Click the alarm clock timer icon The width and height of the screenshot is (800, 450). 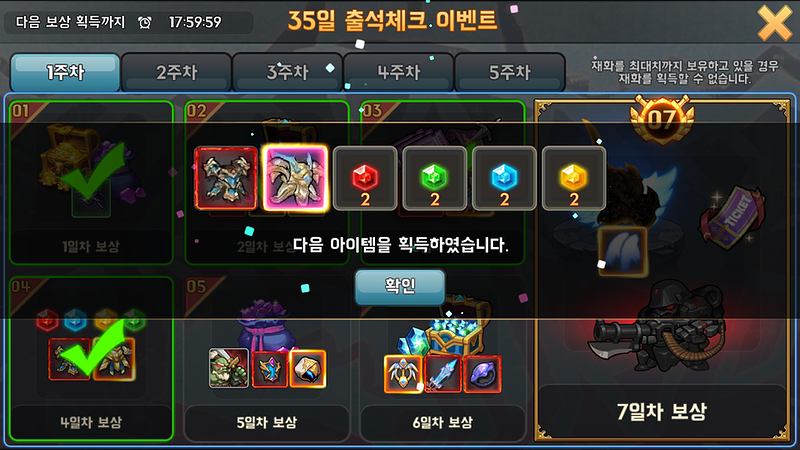[x=145, y=22]
